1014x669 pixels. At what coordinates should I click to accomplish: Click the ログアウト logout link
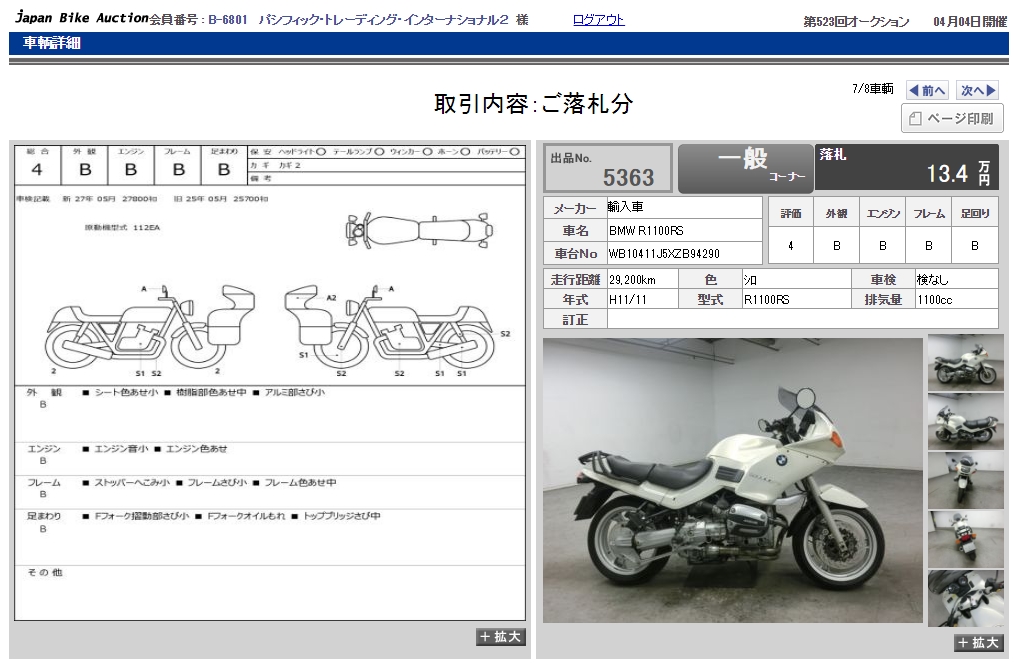point(598,20)
